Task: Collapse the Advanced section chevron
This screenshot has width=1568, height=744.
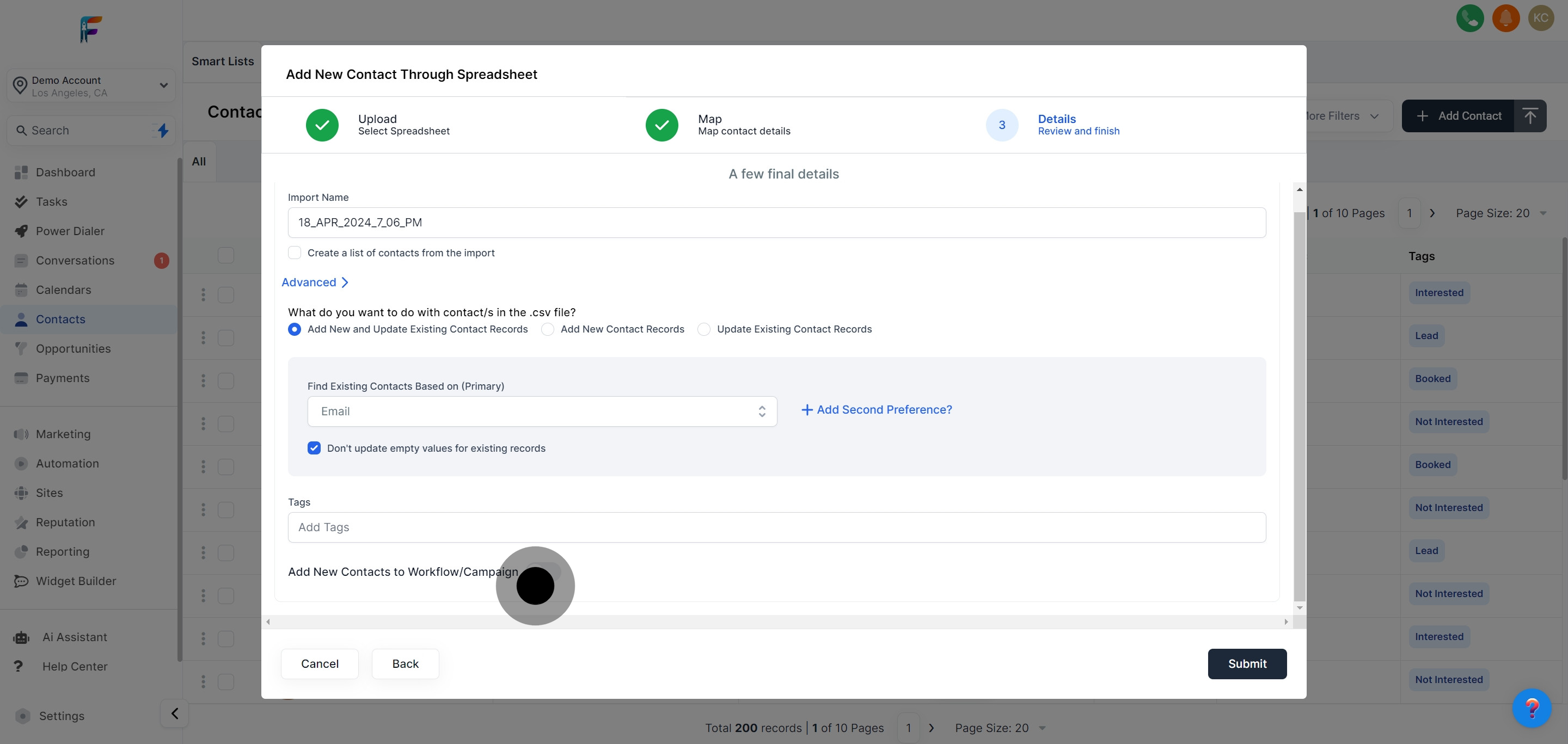Action: pyautogui.click(x=345, y=282)
